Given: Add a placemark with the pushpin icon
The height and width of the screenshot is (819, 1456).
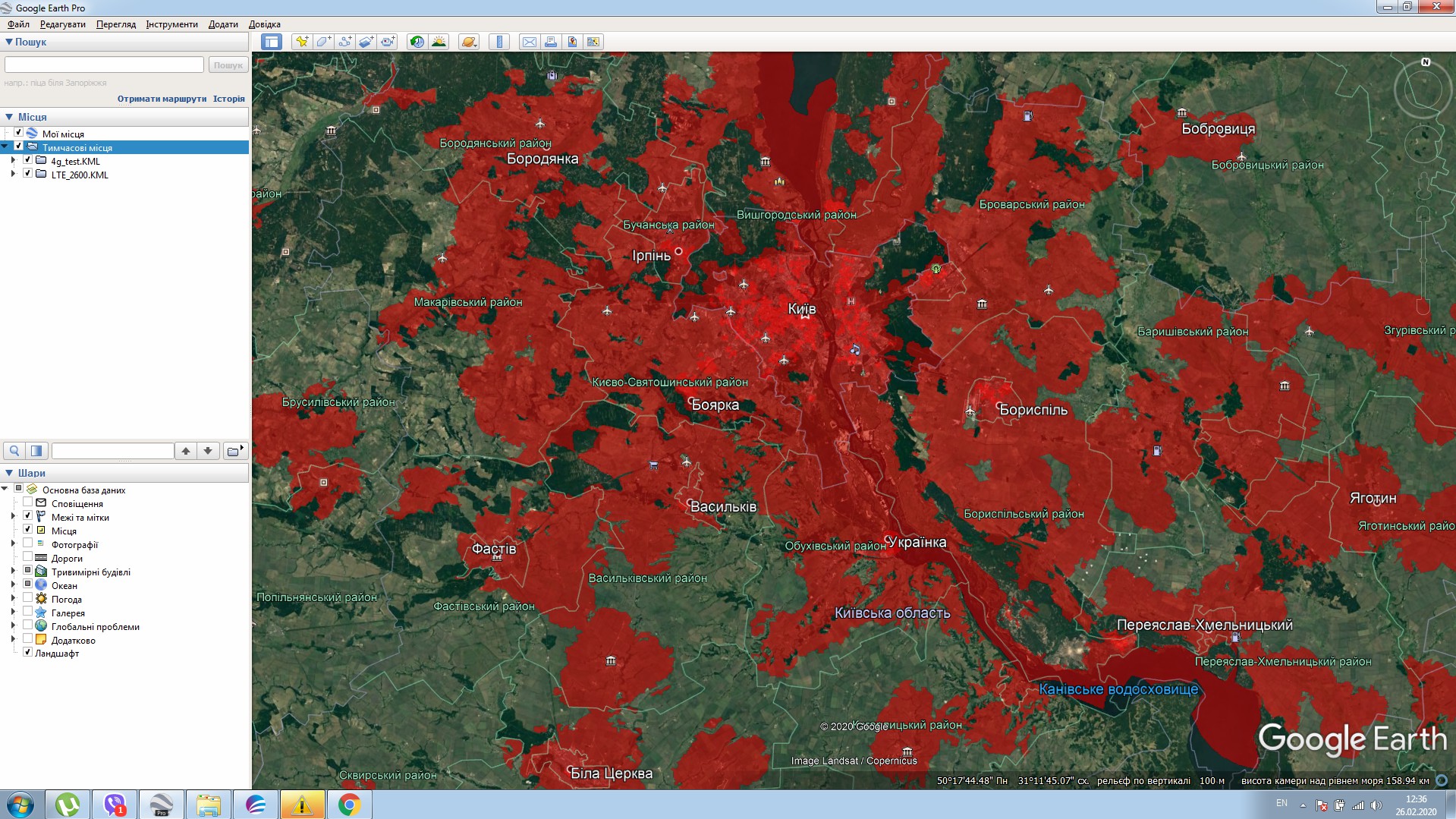Looking at the screenshot, I should tap(302, 42).
